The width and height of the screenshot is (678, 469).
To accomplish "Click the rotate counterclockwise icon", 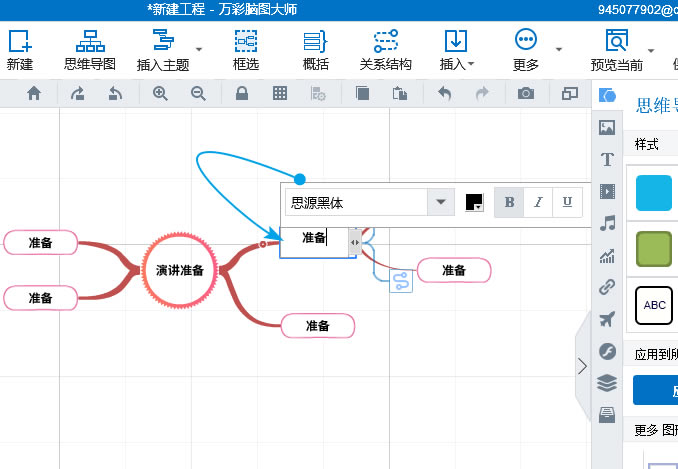I will [115, 93].
